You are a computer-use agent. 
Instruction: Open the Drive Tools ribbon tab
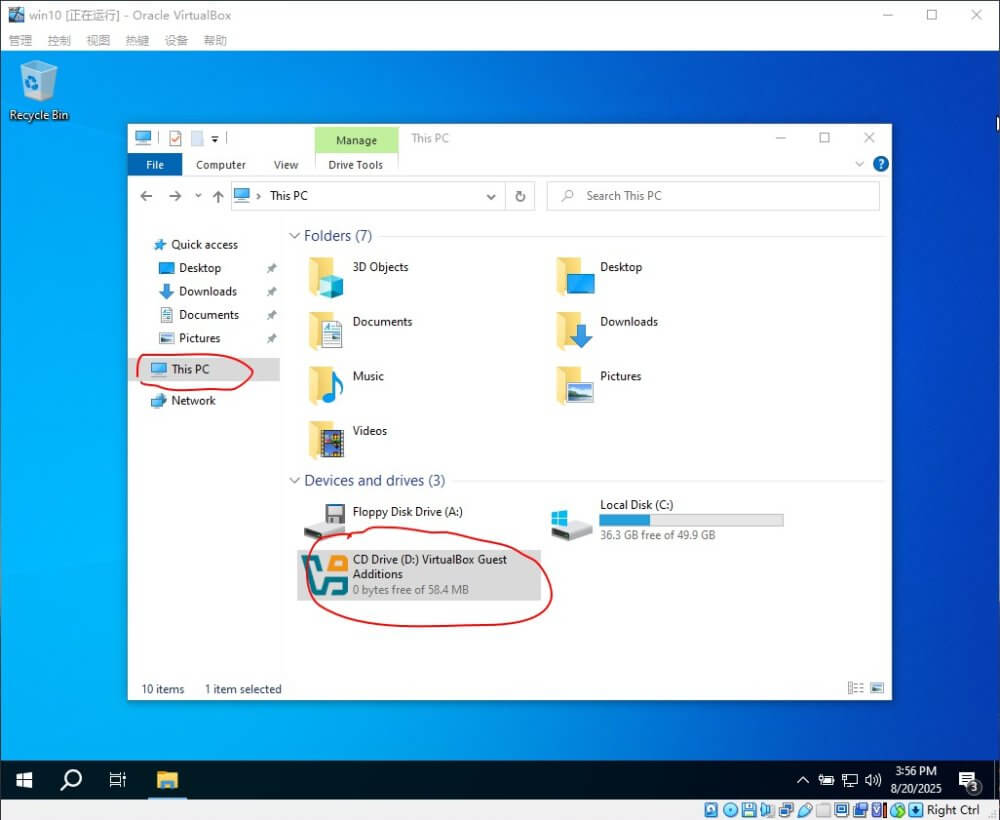[356, 165]
